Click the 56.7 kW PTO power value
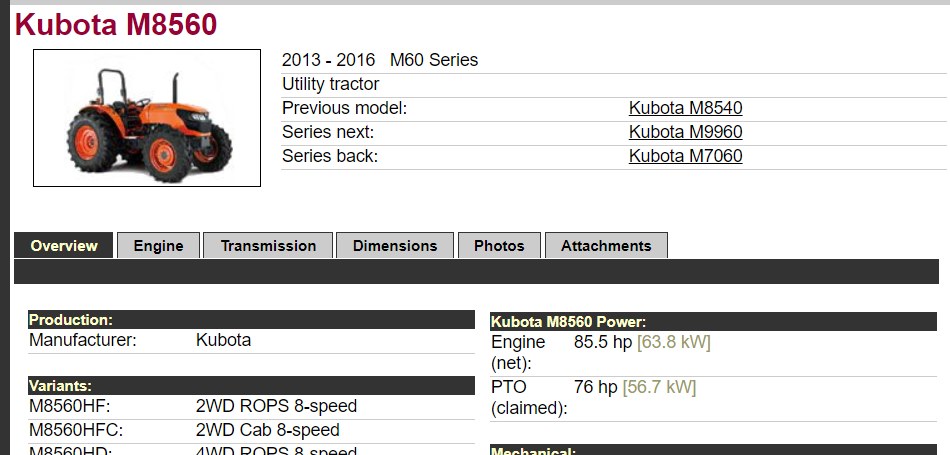Viewport: 950px width, 455px height. click(x=659, y=387)
